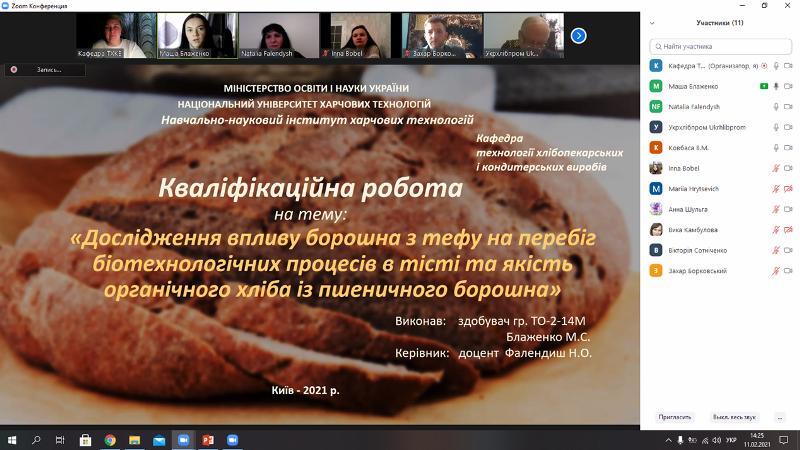The image size is (800, 450).
Task: Select the Кафедра ТХКВ video thumbnail
Action: [x=116, y=36]
